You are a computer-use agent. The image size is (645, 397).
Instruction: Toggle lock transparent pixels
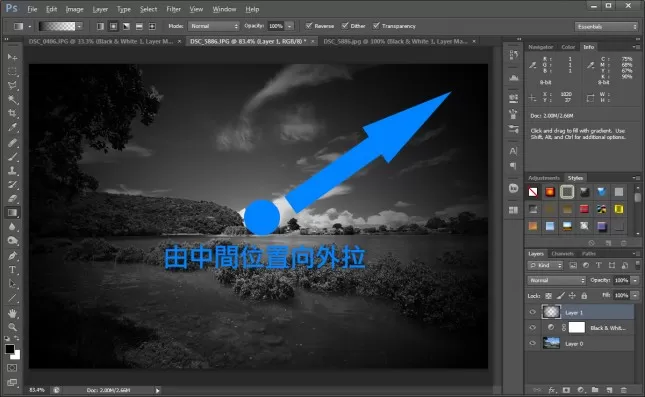[x=548, y=296]
